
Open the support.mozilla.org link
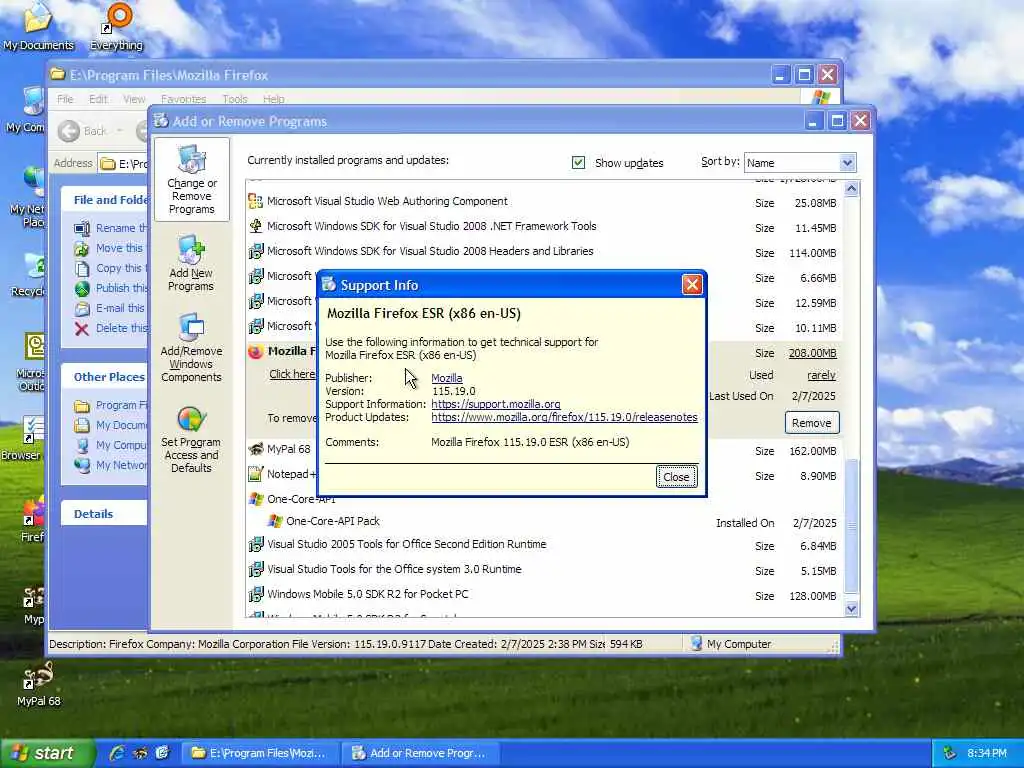coord(496,404)
